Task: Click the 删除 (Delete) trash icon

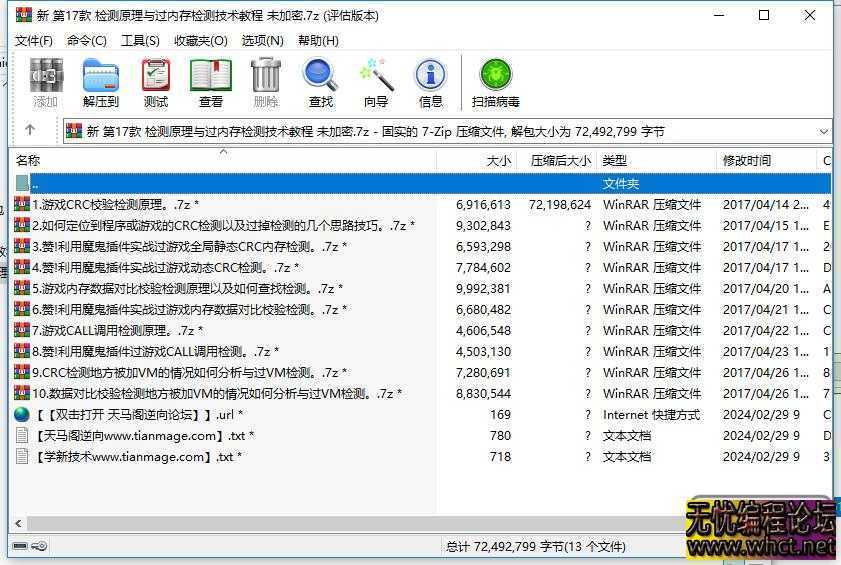Action: (x=266, y=82)
